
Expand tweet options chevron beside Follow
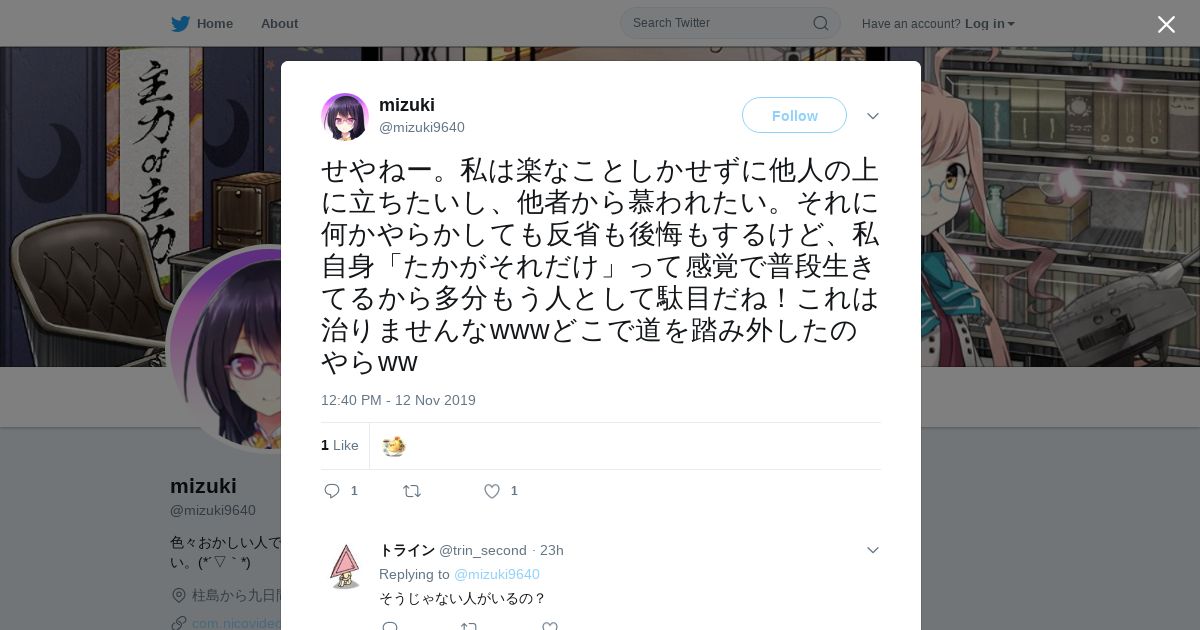[873, 116]
